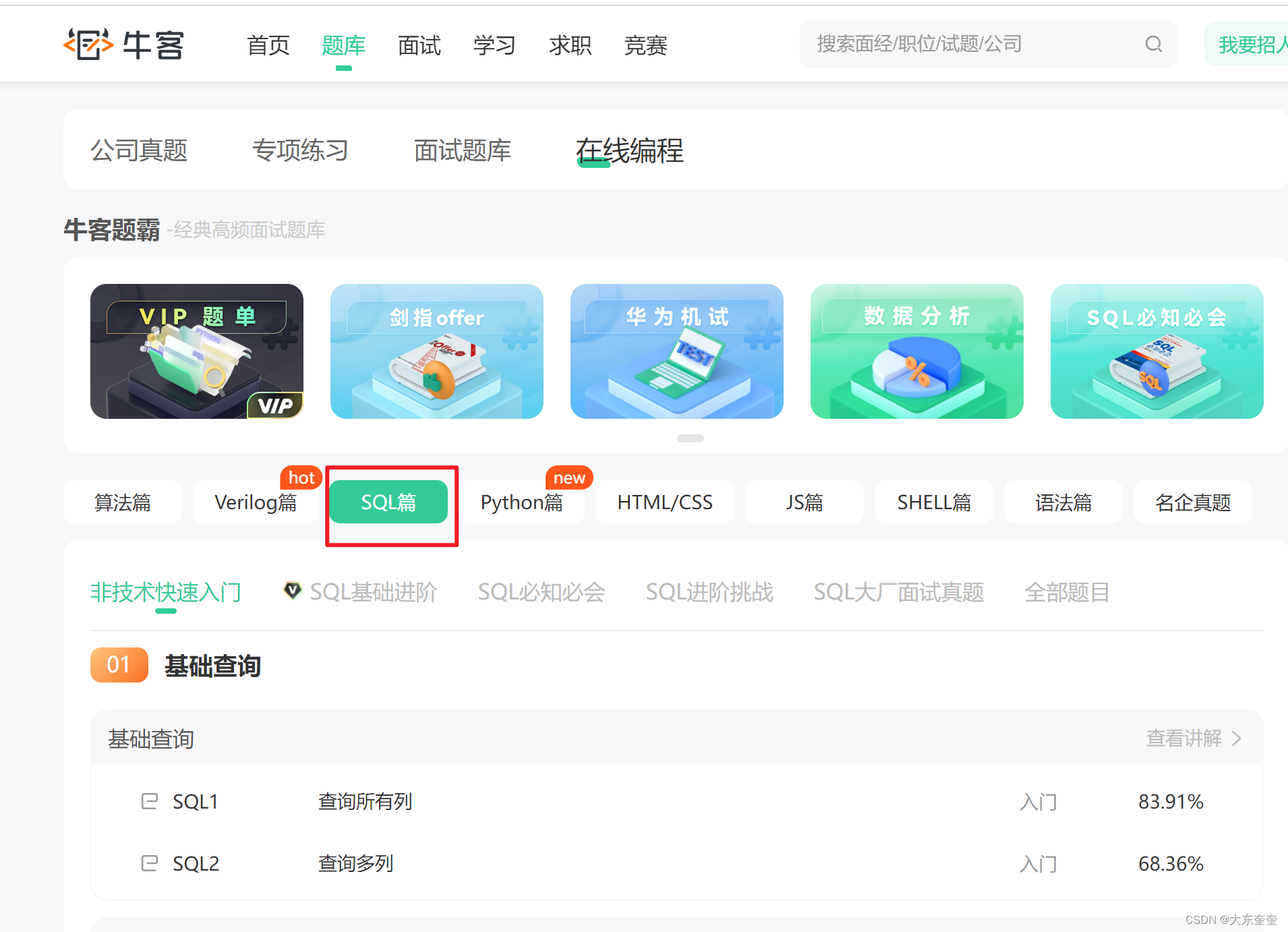Screen dimensions: 1288x932
Task: Click the document icon beside SQL2
Action: [149, 863]
